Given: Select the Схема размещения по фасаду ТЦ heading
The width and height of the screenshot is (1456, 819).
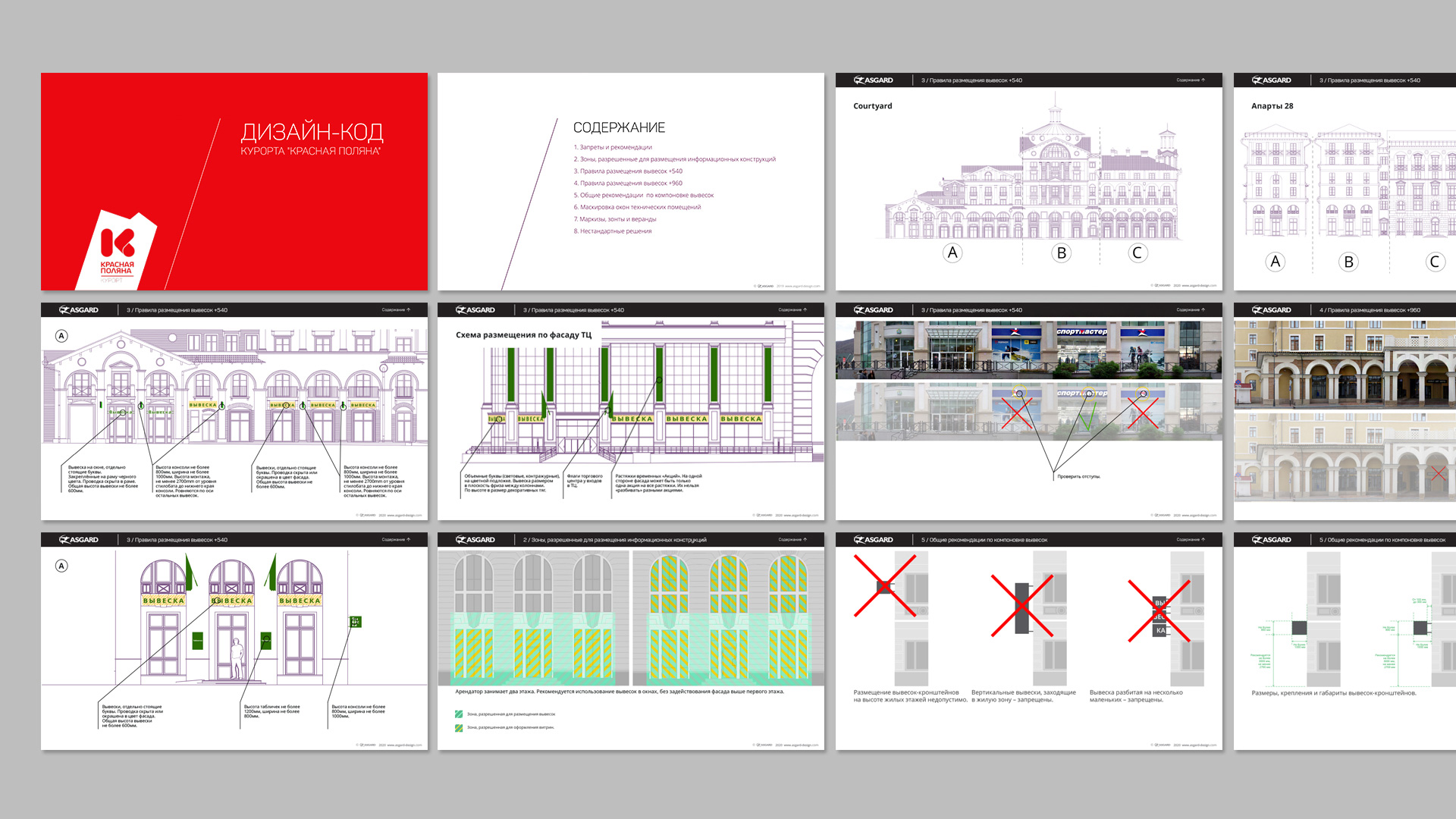Looking at the screenshot, I should (523, 335).
